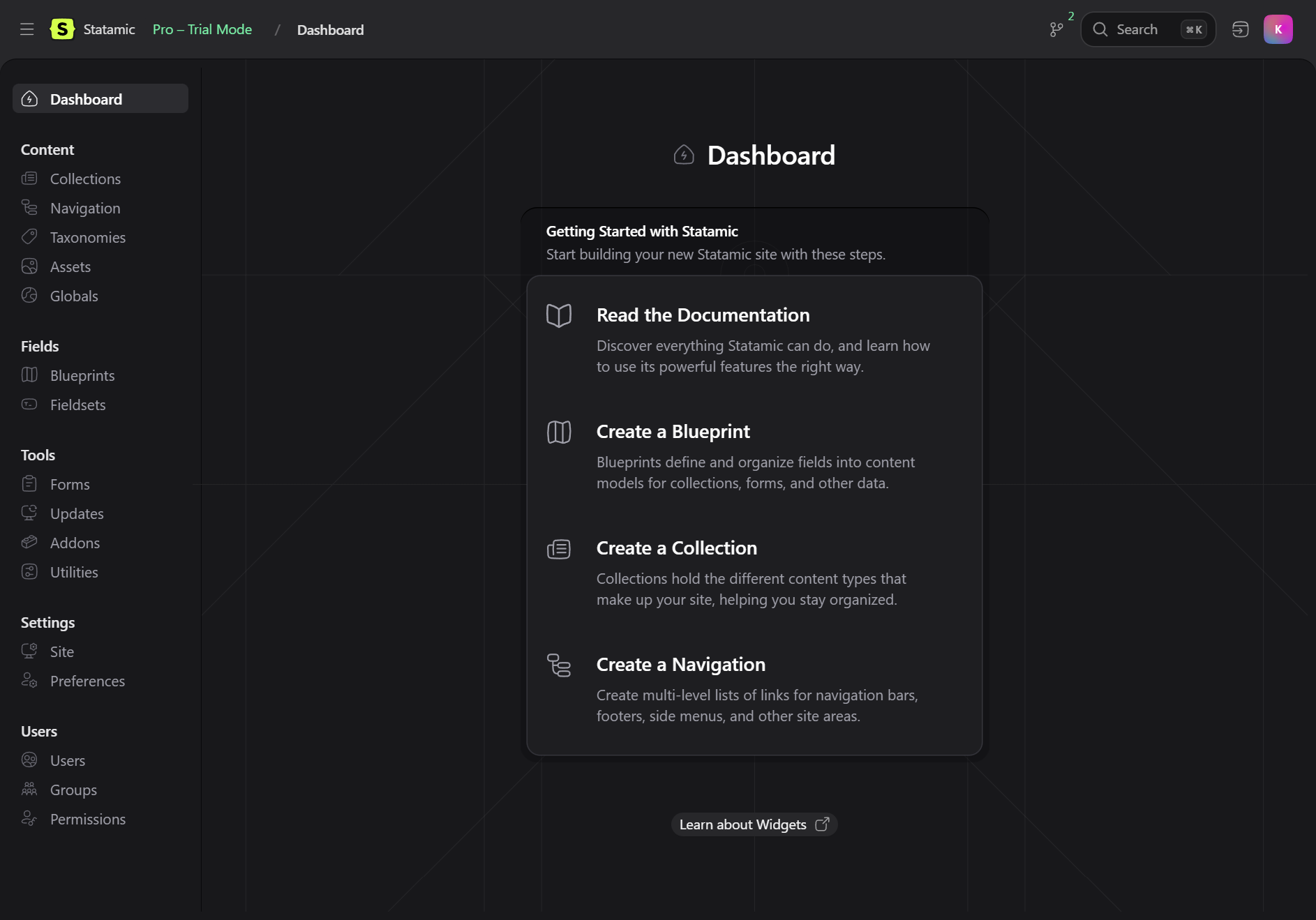Image resolution: width=1316 pixels, height=920 pixels.
Task: Click the view site icon beside Search
Action: click(1240, 29)
